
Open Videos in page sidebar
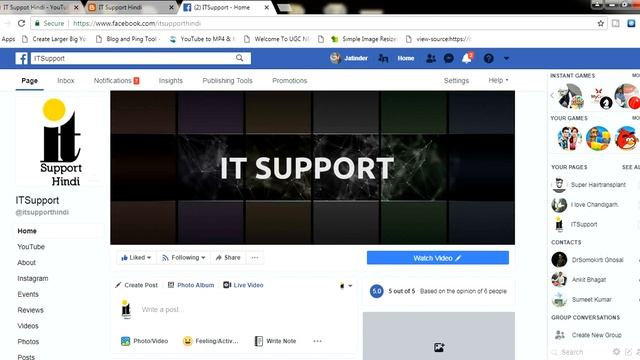tap(28, 326)
